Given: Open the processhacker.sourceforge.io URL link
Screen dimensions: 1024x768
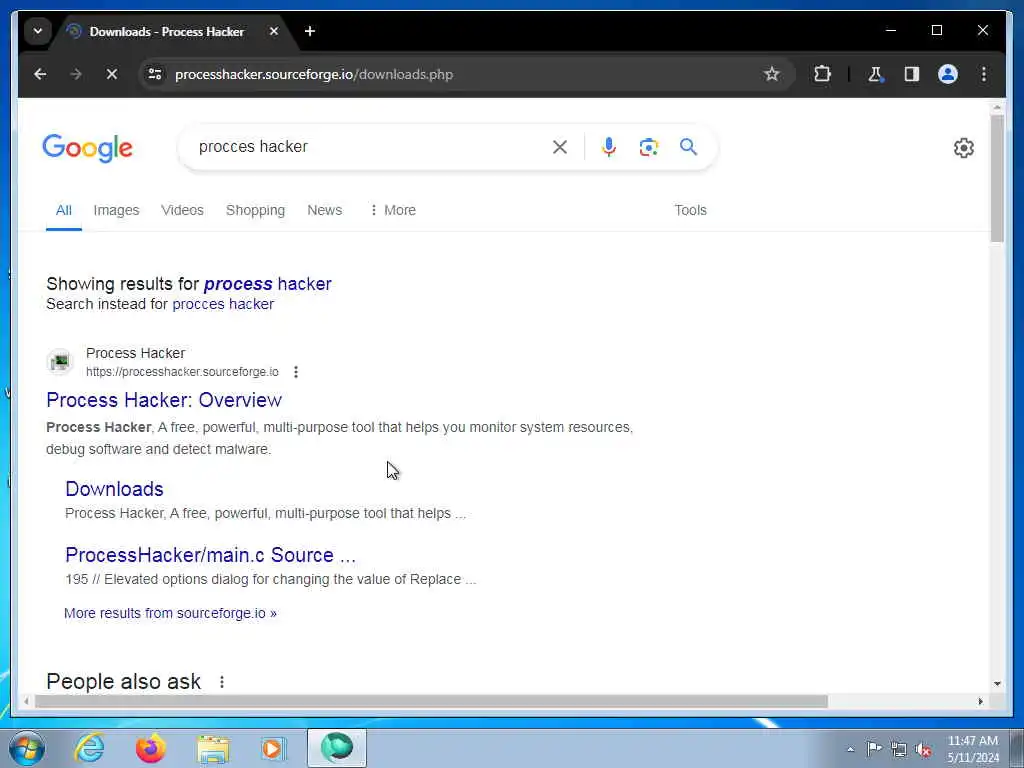Looking at the screenshot, I should (x=182, y=372).
